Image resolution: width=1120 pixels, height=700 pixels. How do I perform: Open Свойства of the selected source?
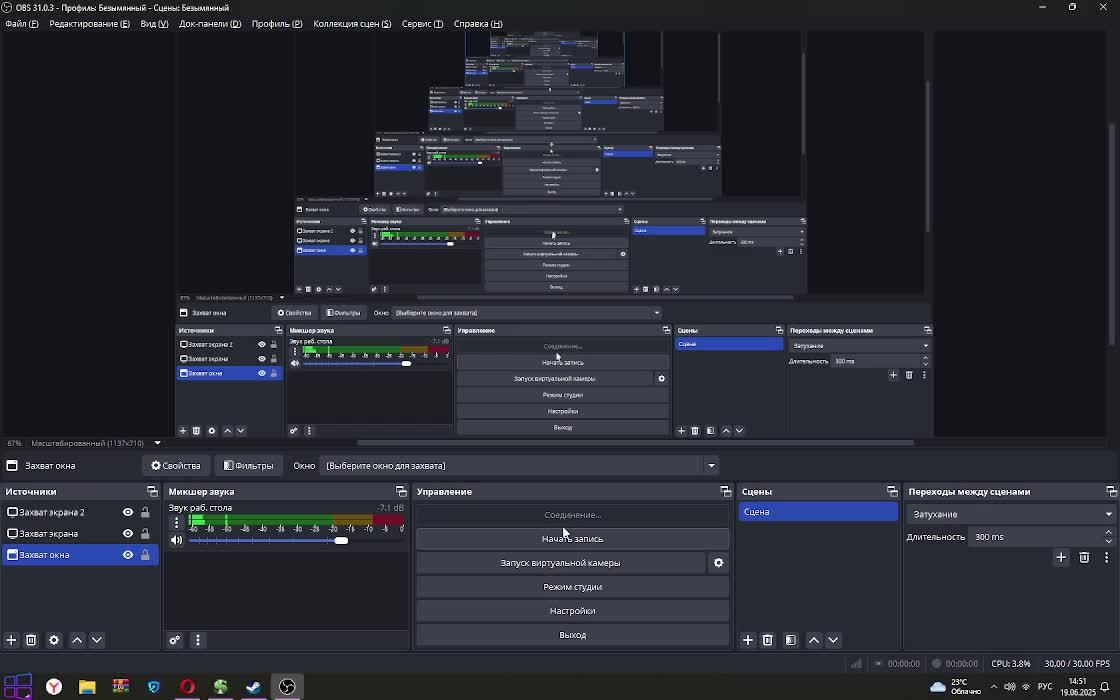(176, 466)
